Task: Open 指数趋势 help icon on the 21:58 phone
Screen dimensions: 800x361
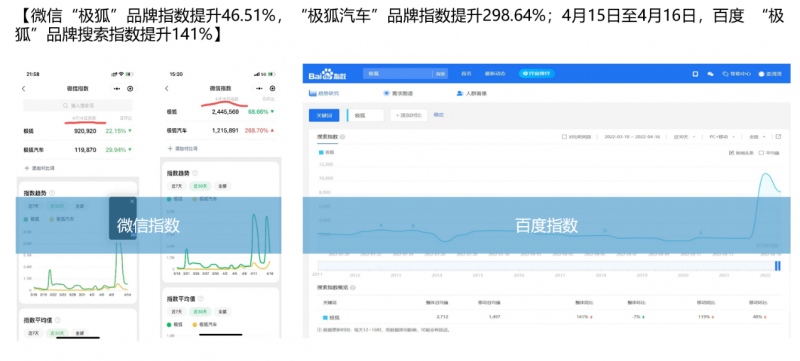Action: point(52,193)
